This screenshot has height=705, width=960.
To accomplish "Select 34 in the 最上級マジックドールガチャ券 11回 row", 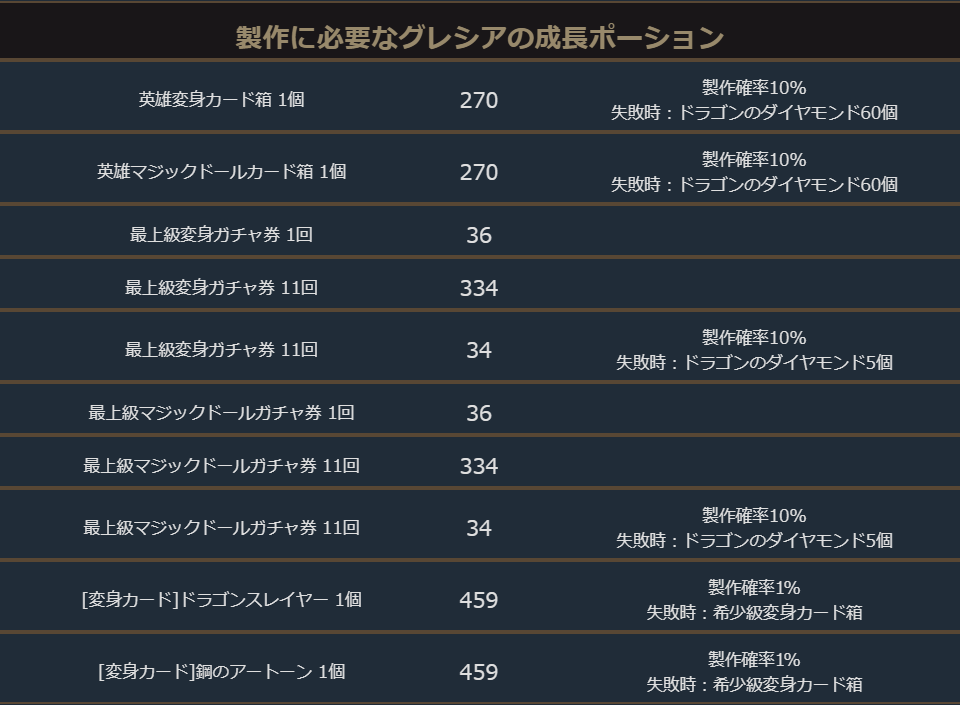I will [479, 529].
